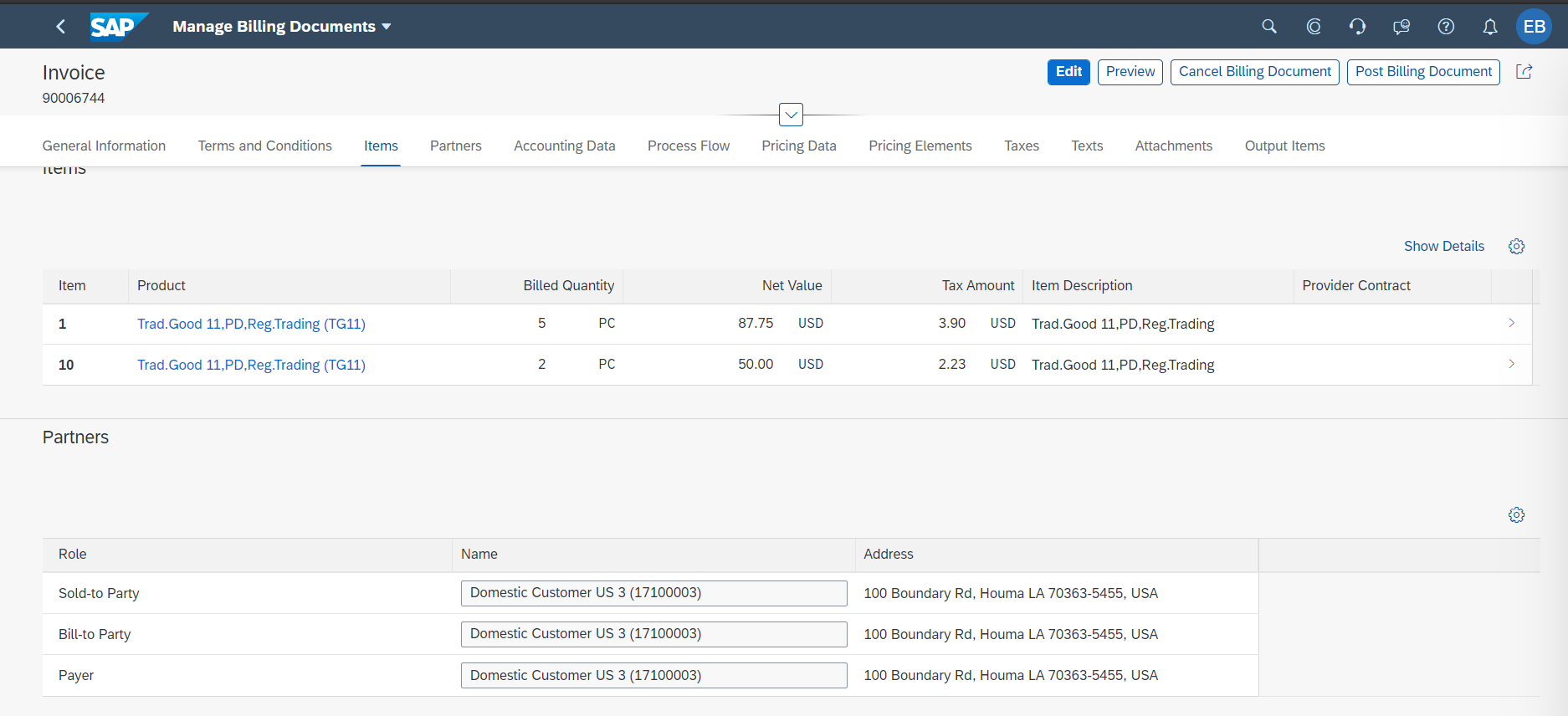Image resolution: width=1568 pixels, height=716 pixels.
Task: Open the help question mark icon
Action: [x=1446, y=27]
